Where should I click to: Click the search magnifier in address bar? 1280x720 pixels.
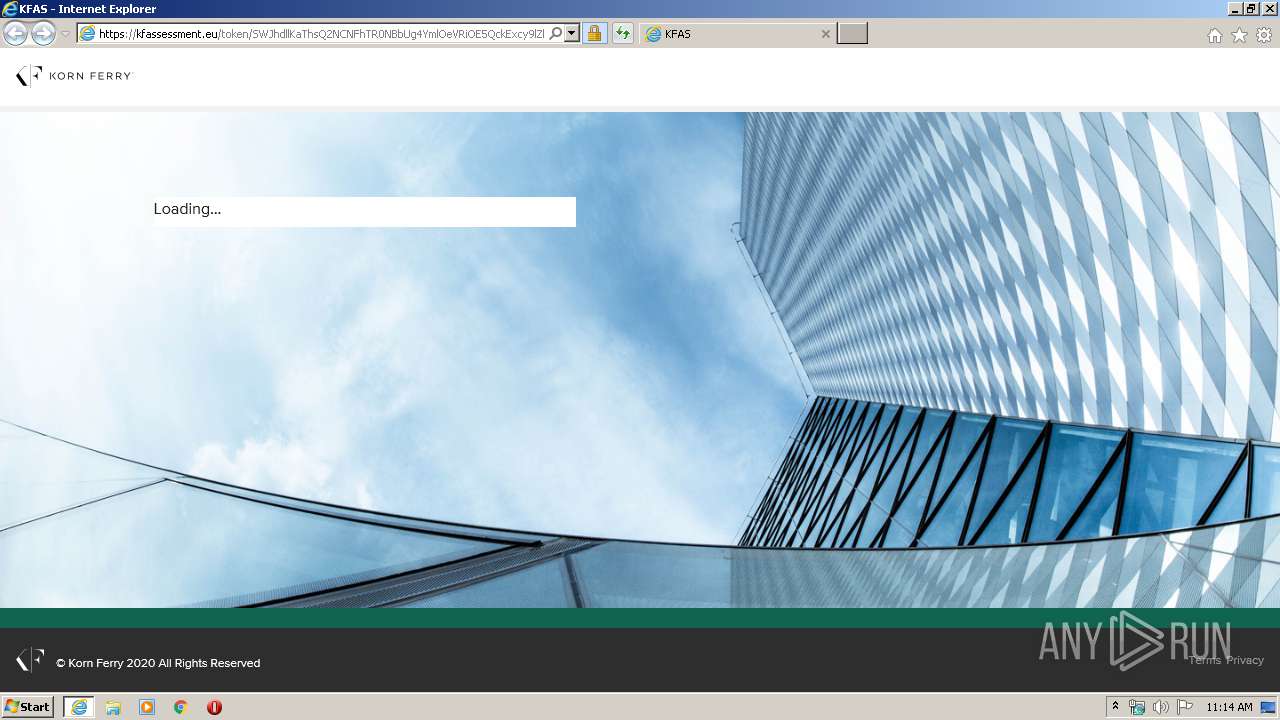(556, 34)
